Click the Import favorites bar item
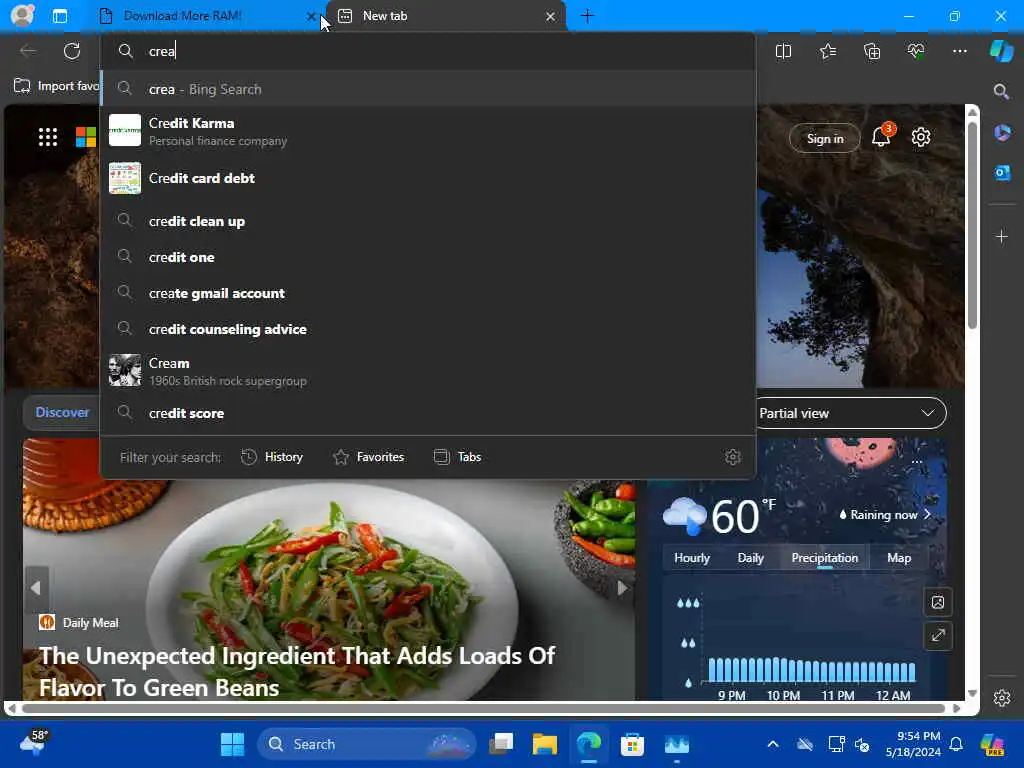1024x768 pixels. click(x=56, y=86)
